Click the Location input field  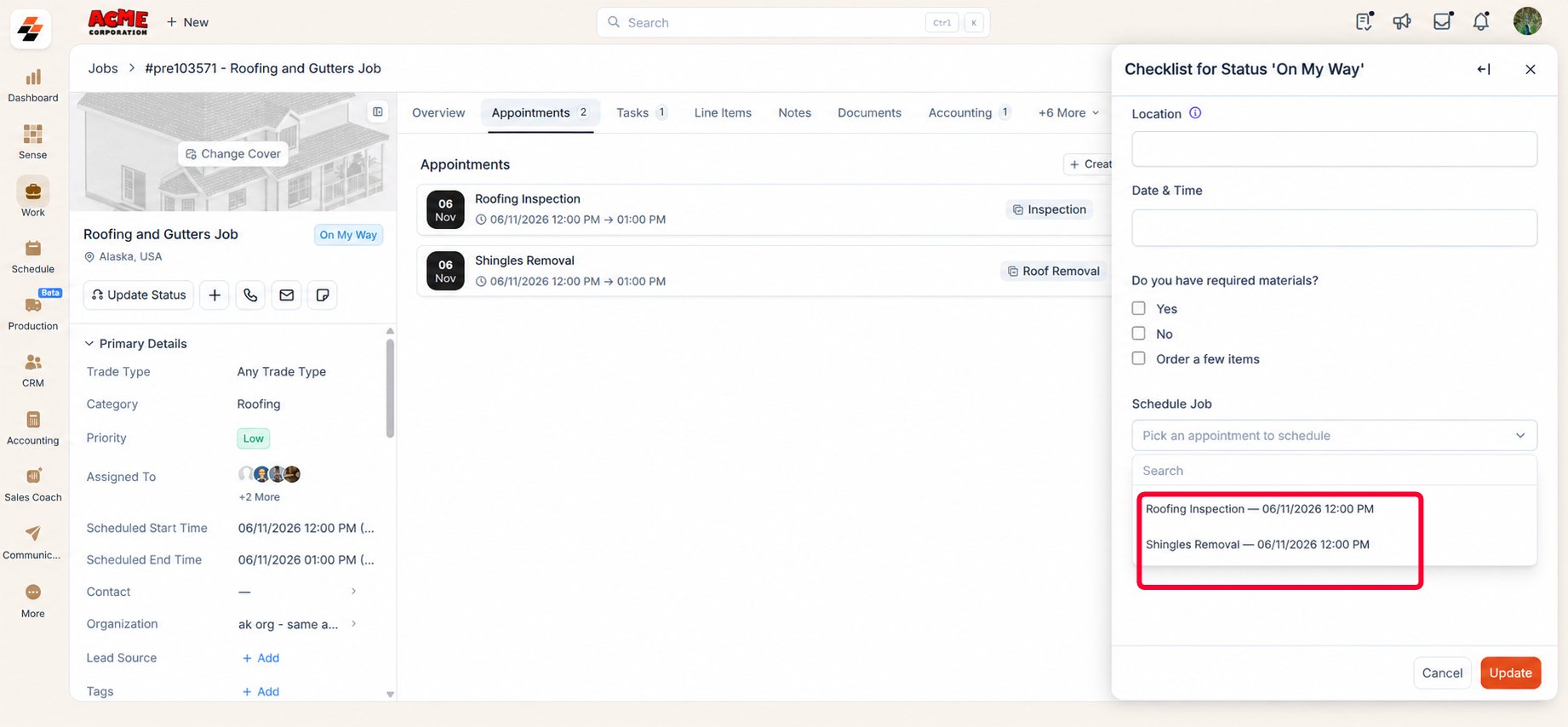pyautogui.click(x=1334, y=149)
